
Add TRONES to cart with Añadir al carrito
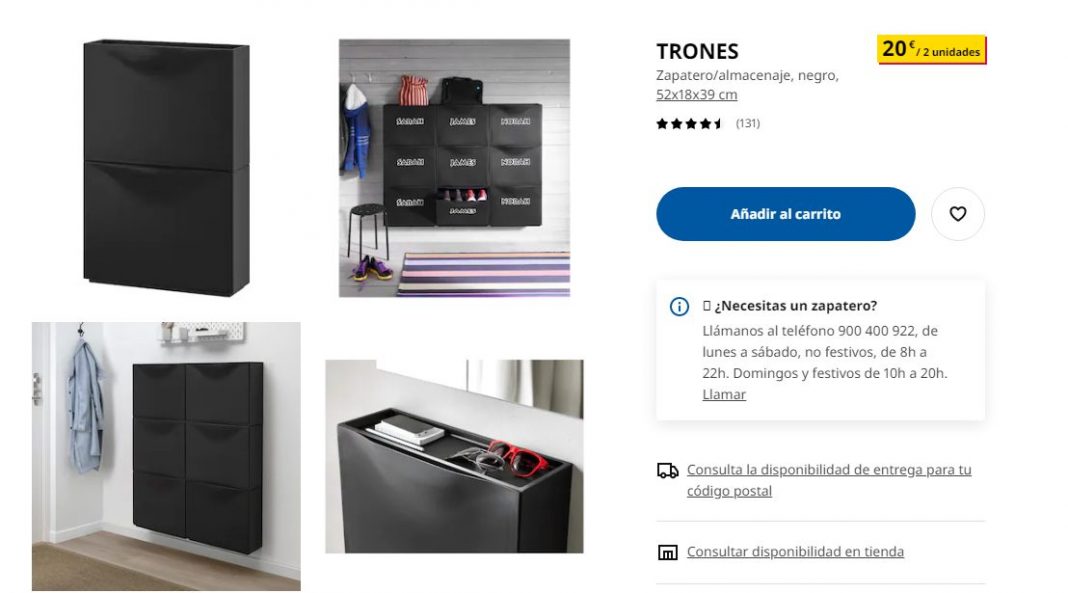[x=785, y=214]
